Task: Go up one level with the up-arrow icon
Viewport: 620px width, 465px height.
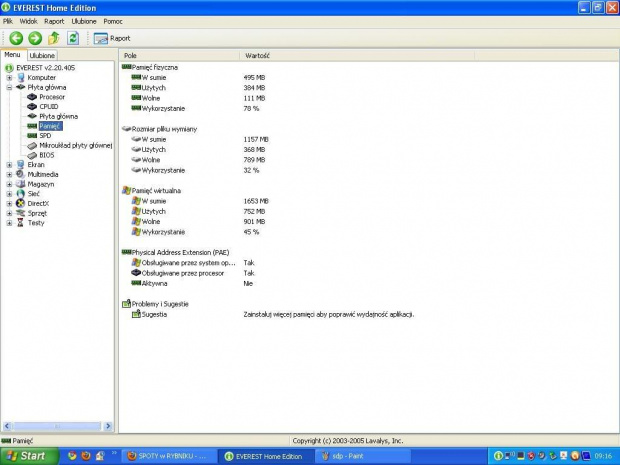Action: click(x=54, y=38)
